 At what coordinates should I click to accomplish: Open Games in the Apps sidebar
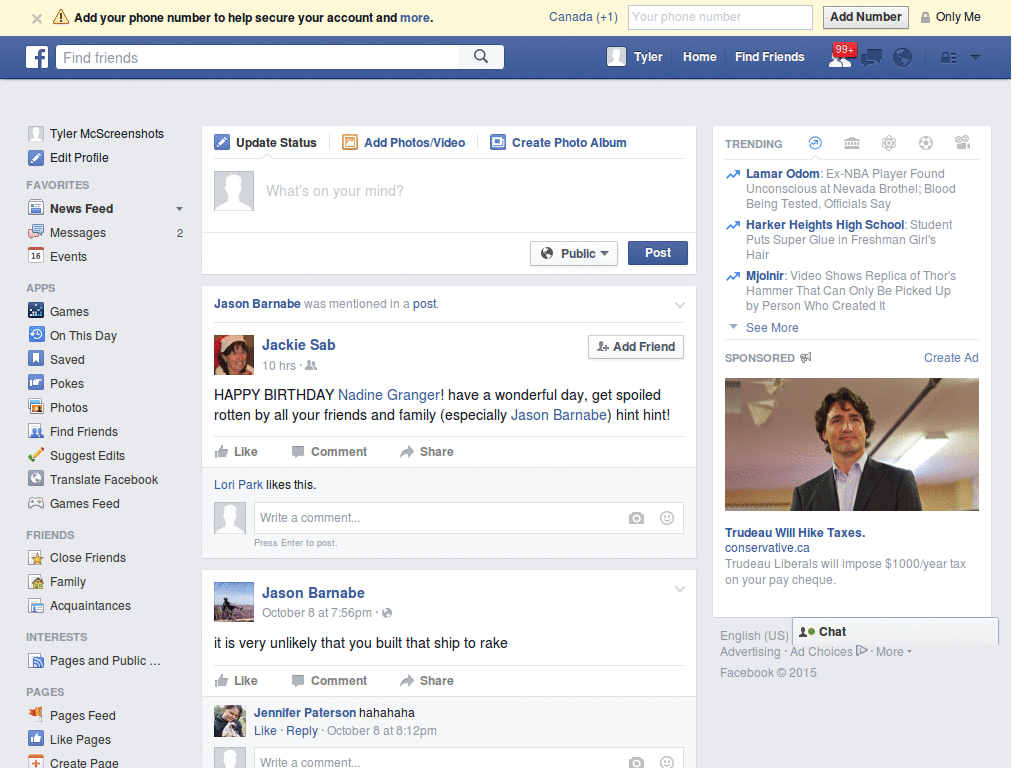[x=59, y=312]
